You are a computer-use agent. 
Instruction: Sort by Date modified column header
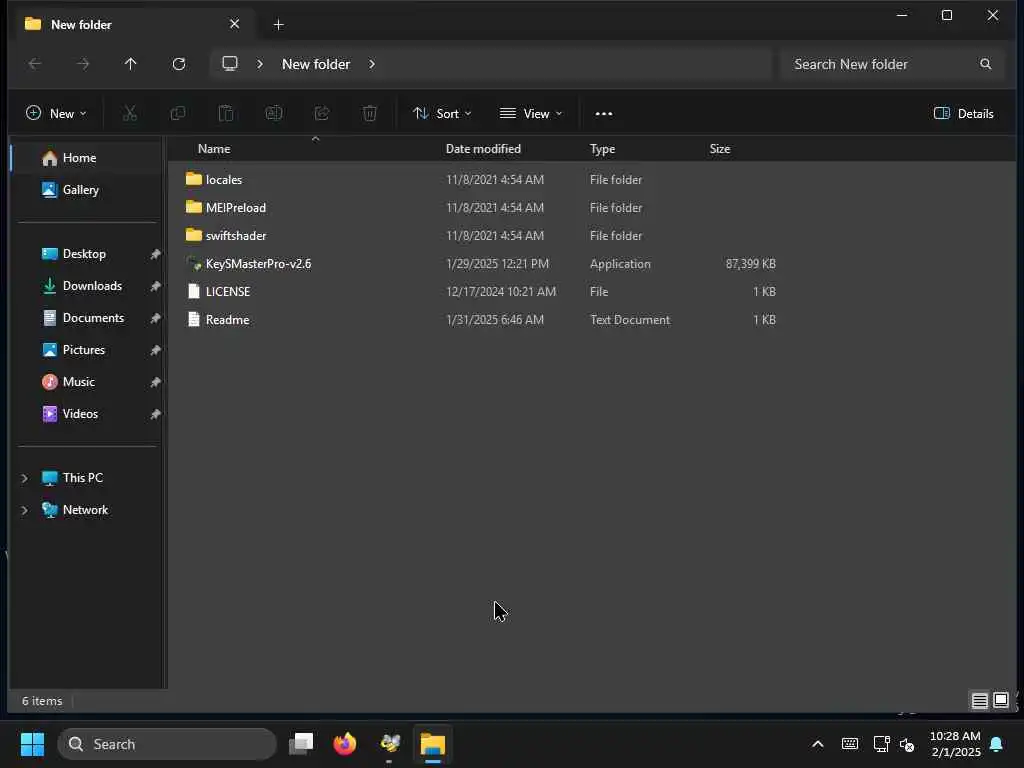point(483,149)
